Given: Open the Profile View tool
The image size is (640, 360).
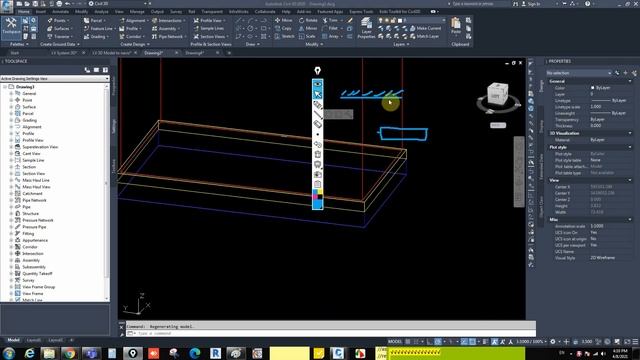Looking at the screenshot, I should click(x=209, y=20).
